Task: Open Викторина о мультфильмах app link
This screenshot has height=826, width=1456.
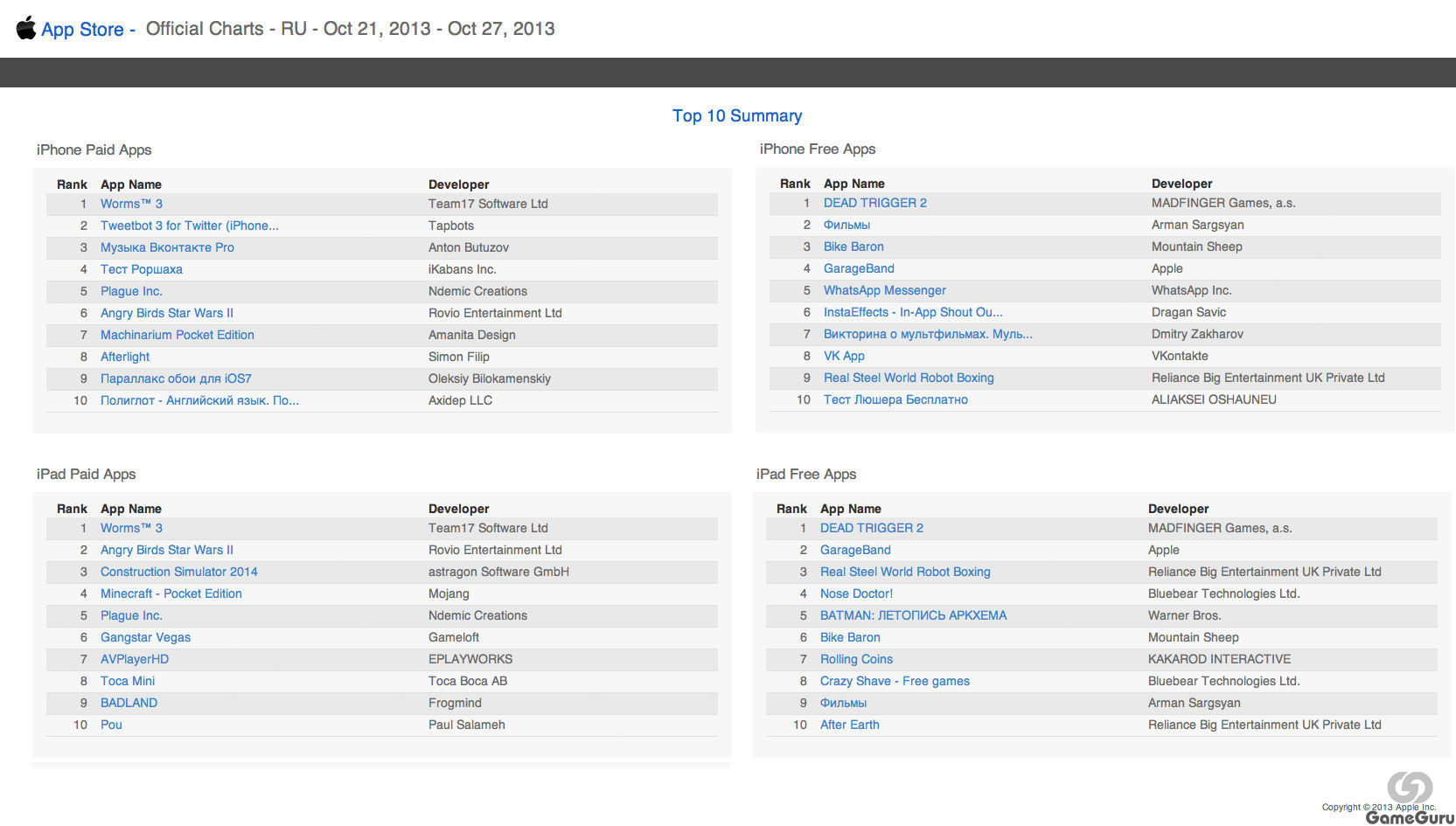Action: (x=928, y=334)
